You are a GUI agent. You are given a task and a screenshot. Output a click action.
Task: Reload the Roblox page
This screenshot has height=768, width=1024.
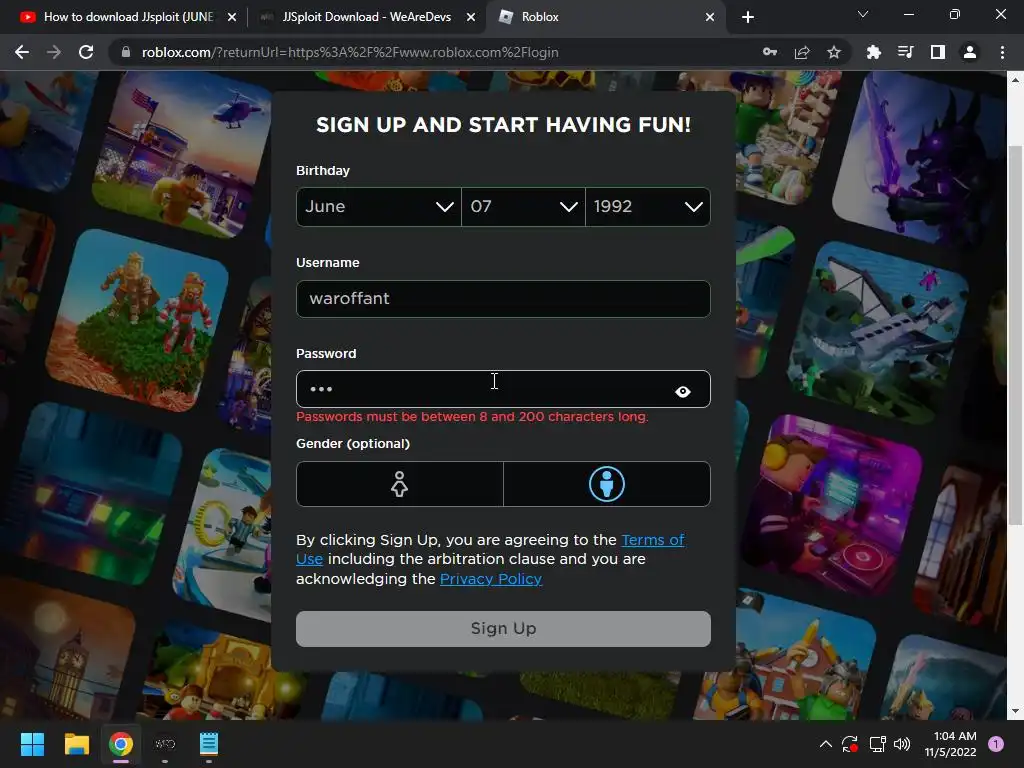tap(86, 52)
